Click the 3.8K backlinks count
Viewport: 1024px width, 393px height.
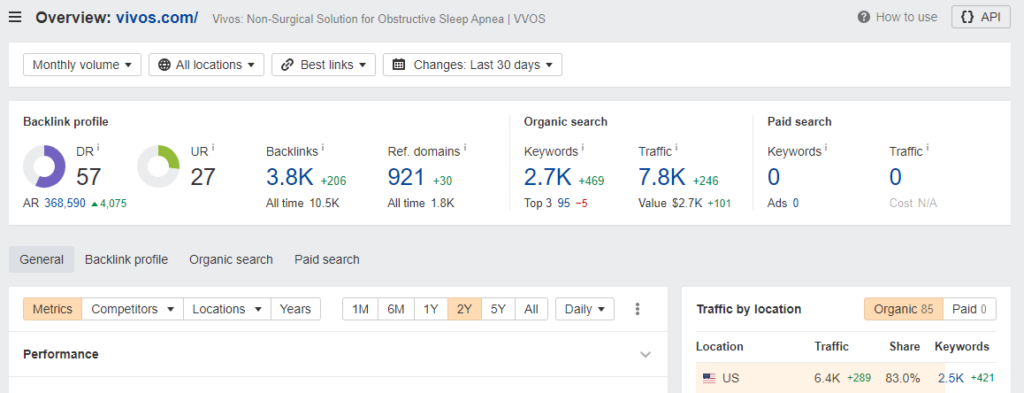pyautogui.click(x=290, y=177)
